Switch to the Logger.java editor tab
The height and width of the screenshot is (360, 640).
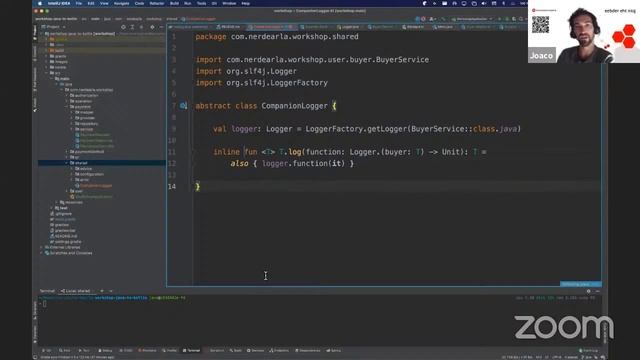[348, 27]
